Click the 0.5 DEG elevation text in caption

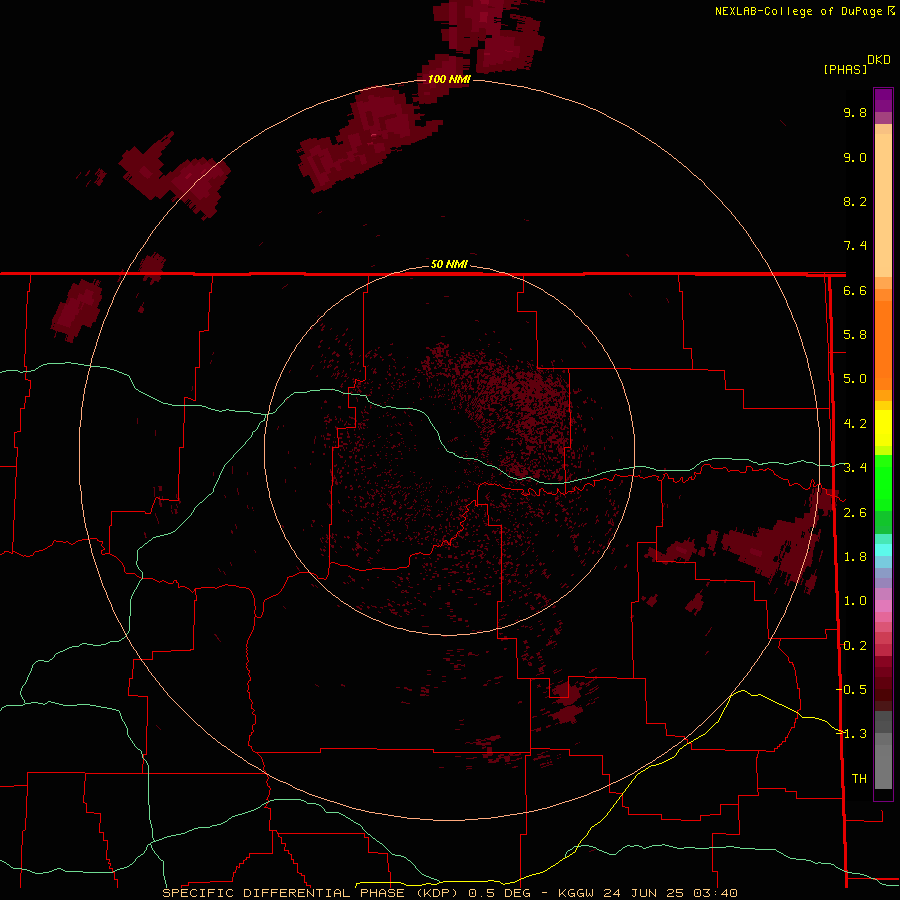point(502,893)
